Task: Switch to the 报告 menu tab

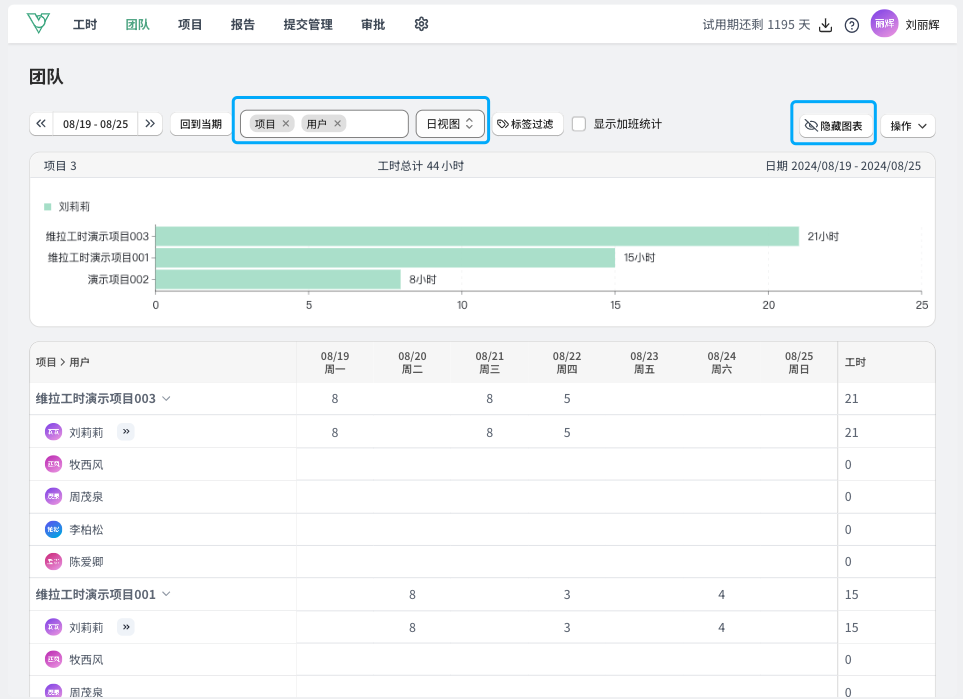Action: click(242, 25)
